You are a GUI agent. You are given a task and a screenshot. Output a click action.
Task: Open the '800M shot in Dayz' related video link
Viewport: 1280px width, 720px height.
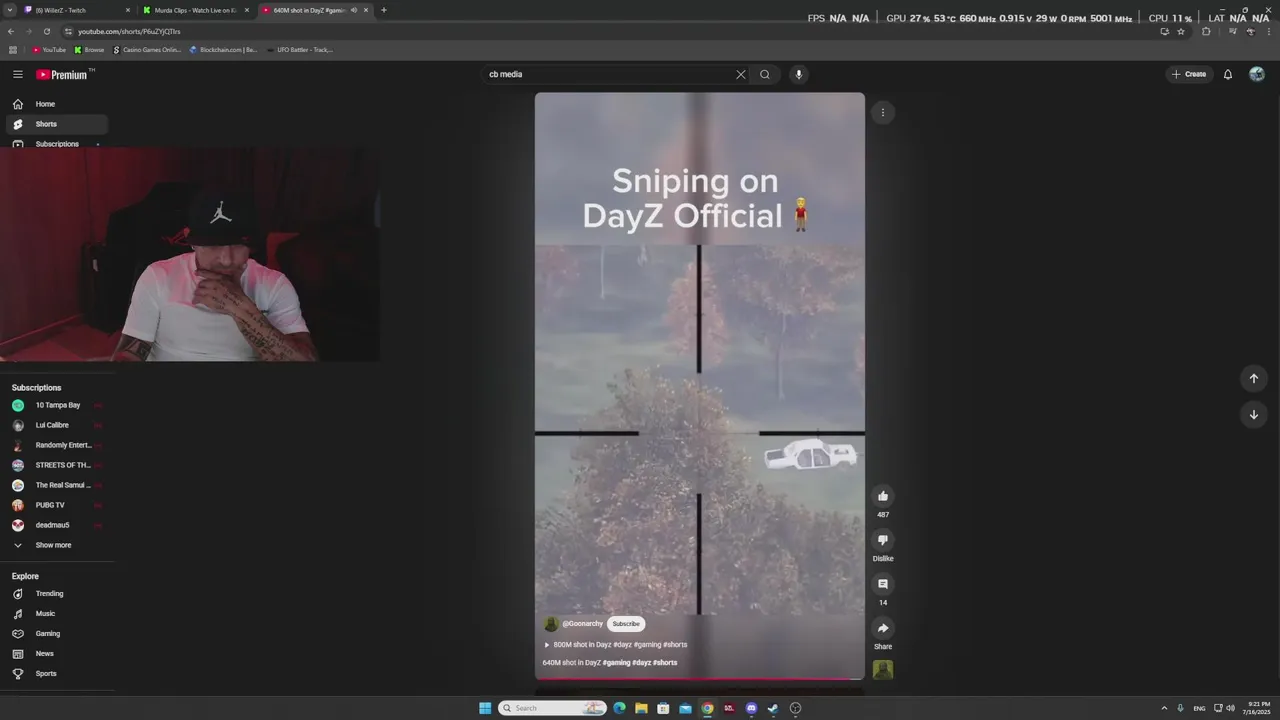[x=615, y=645]
